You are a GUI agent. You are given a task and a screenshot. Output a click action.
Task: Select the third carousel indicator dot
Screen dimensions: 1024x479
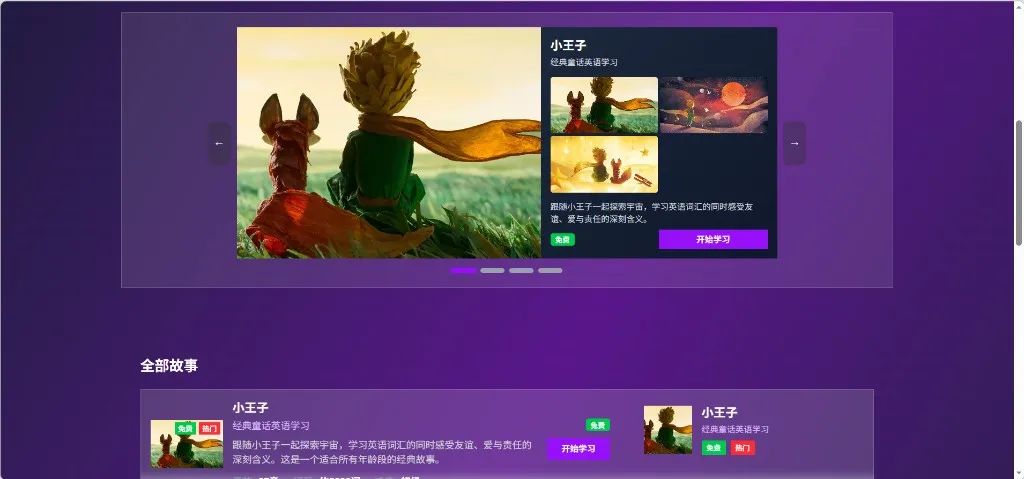click(x=521, y=271)
